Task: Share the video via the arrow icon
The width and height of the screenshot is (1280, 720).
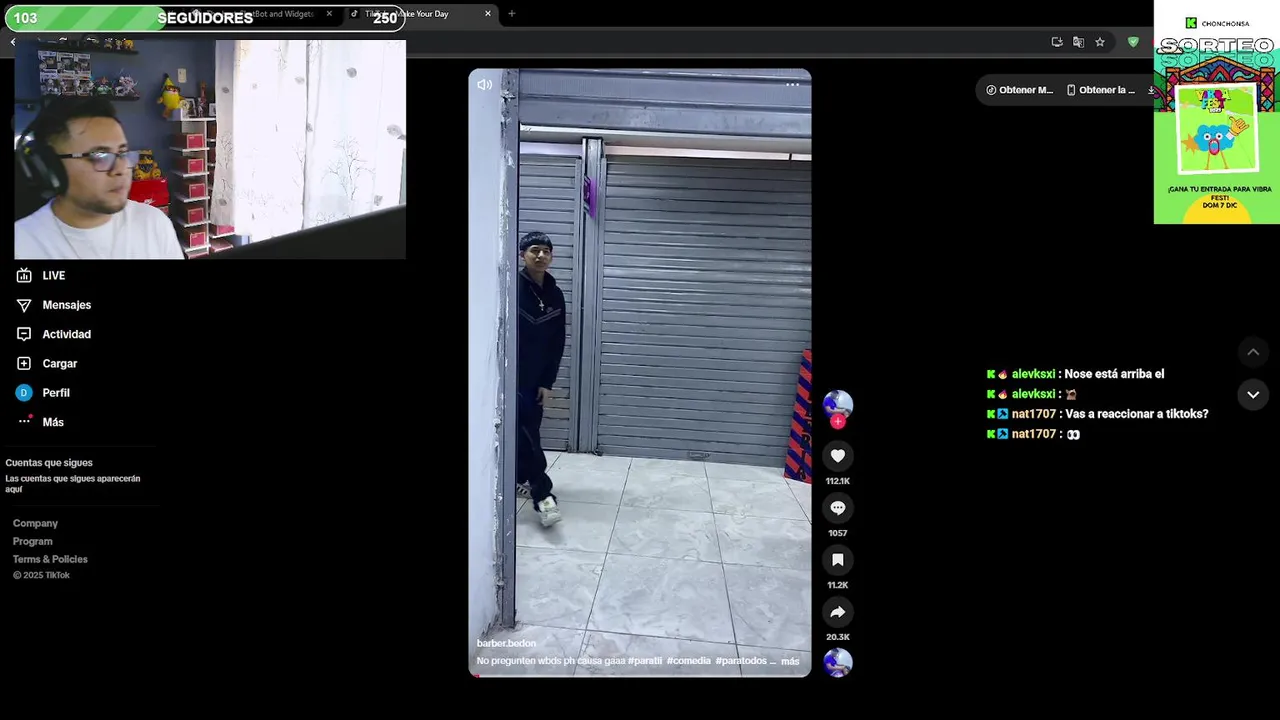Action: (838, 612)
